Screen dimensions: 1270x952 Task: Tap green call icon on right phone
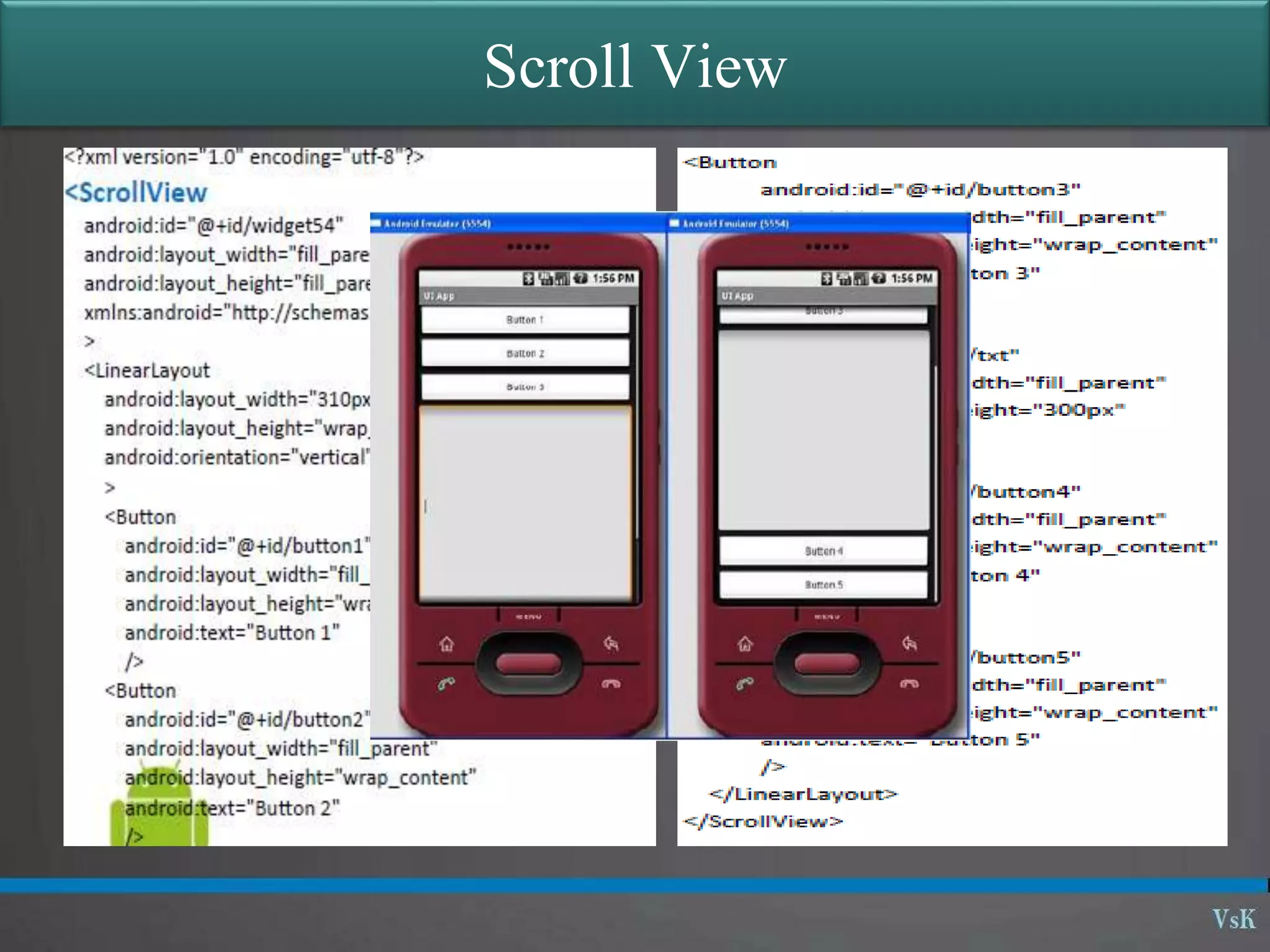pyautogui.click(x=745, y=684)
